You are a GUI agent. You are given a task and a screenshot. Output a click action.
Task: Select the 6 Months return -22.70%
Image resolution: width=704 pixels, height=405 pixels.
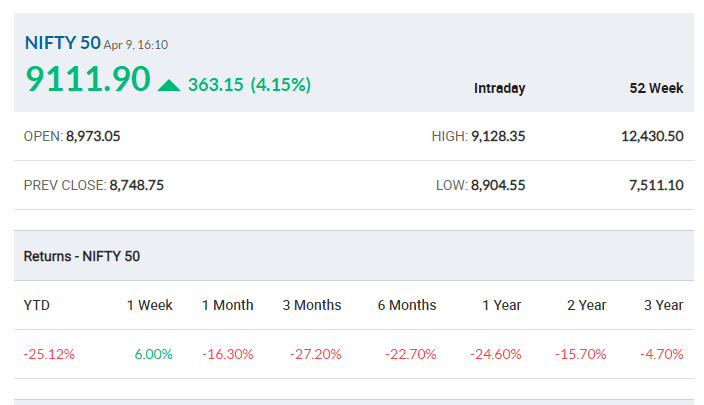tap(411, 354)
